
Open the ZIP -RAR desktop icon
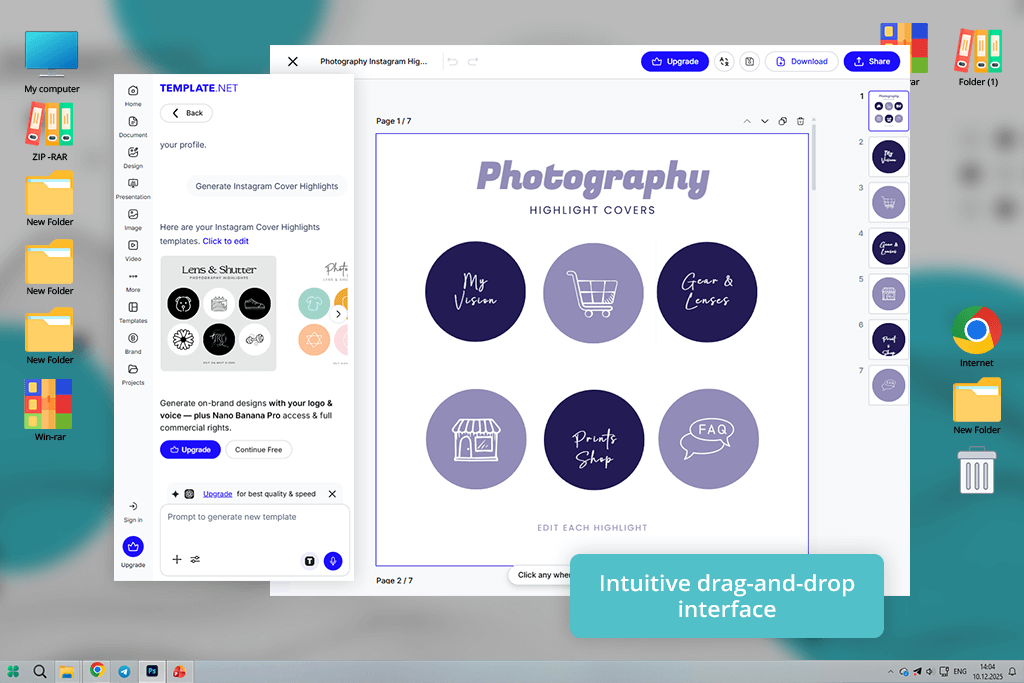(x=50, y=133)
